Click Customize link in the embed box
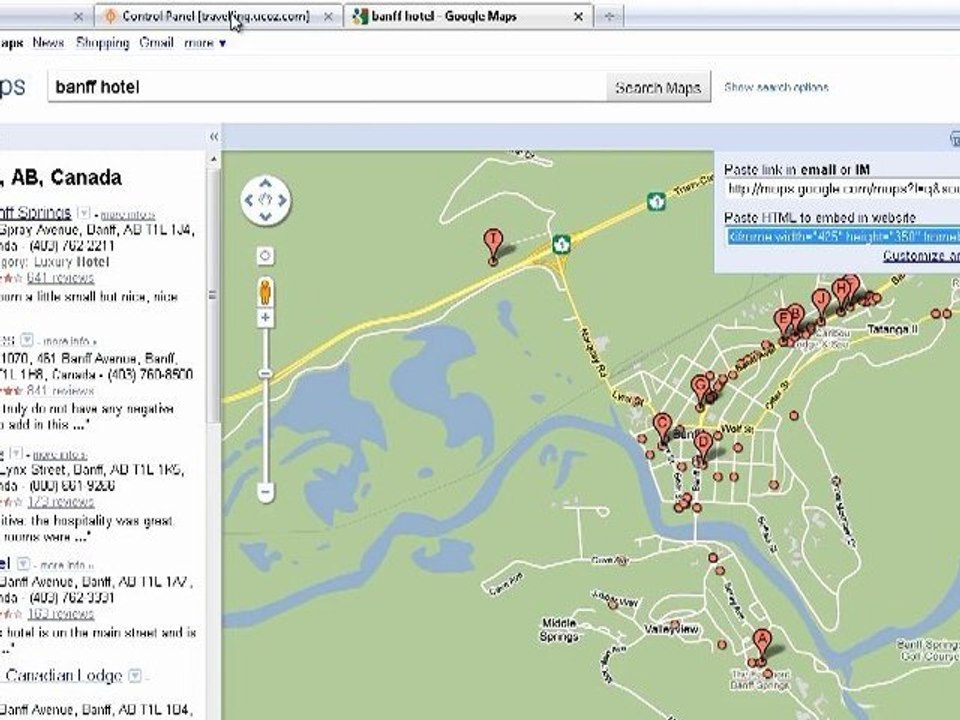 tap(921, 256)
